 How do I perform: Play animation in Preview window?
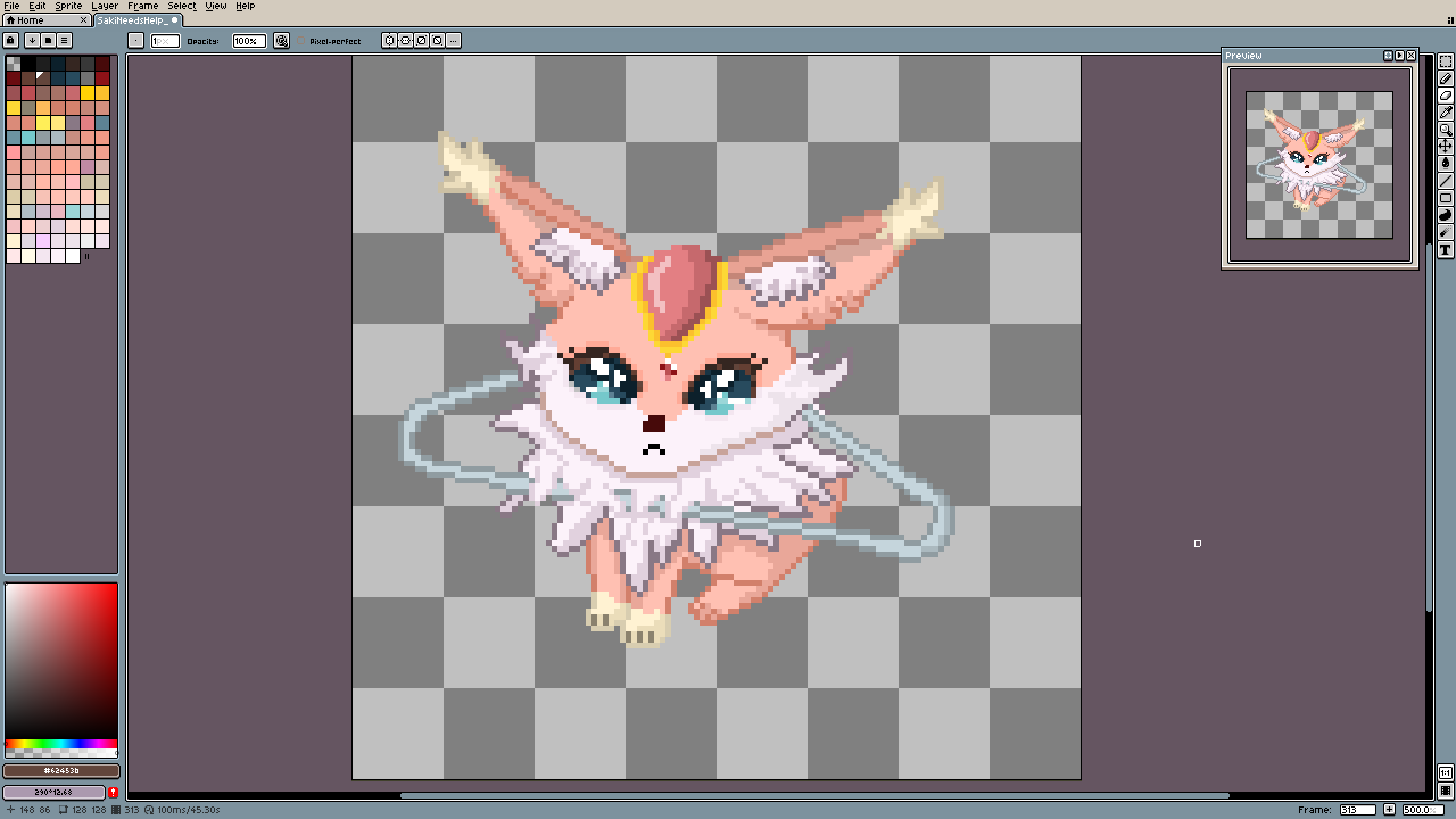1399,55
